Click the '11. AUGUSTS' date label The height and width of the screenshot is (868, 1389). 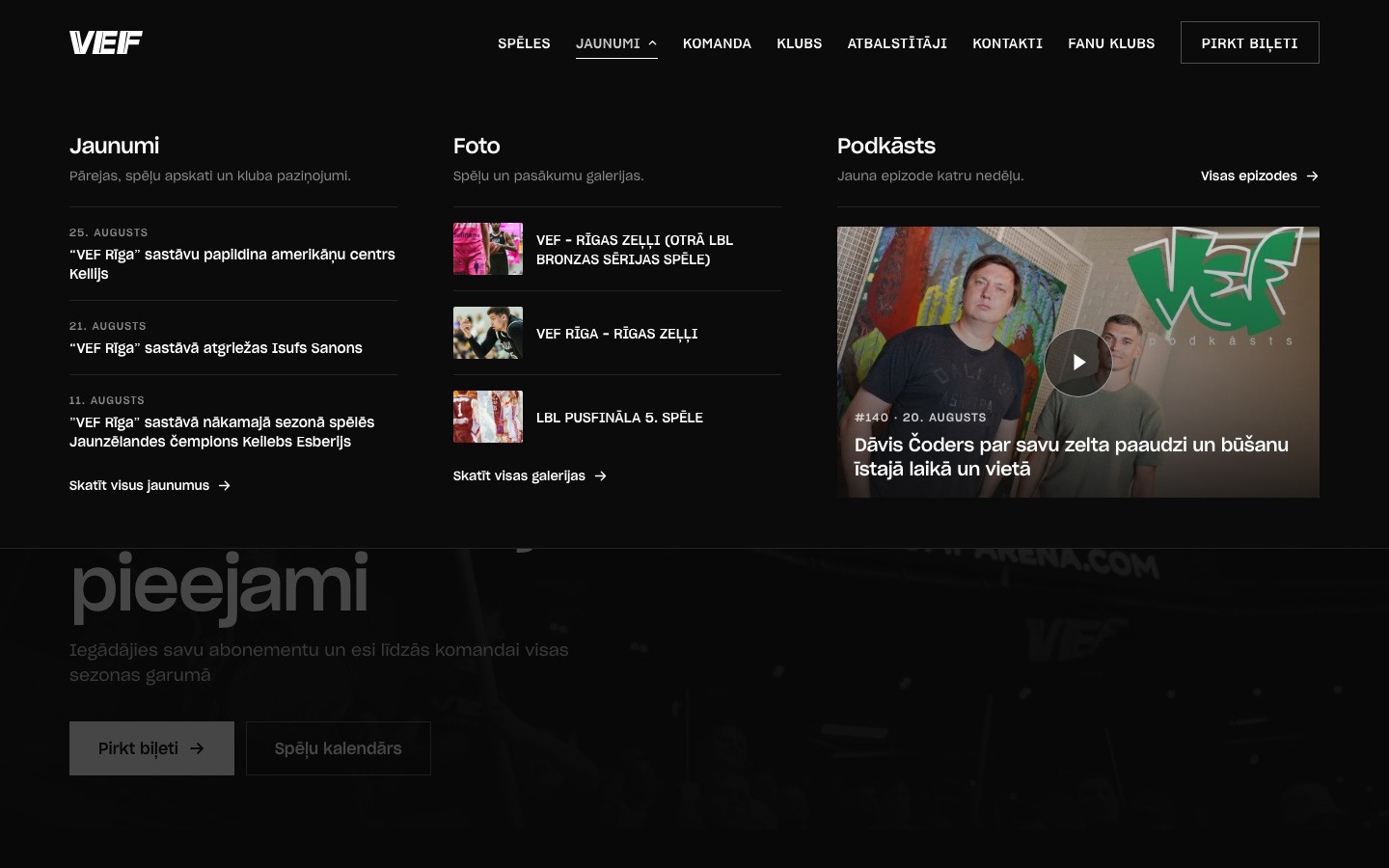coord(107,400)
